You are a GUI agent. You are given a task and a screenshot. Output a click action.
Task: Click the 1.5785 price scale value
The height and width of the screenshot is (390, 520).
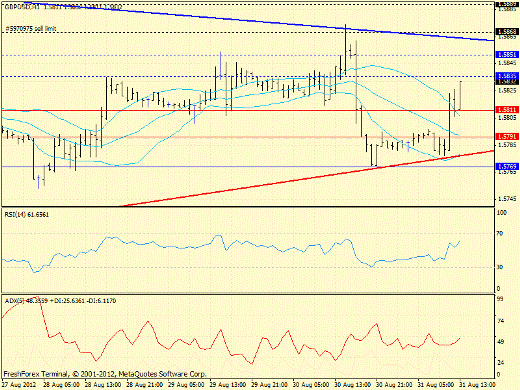coord(507,145)
